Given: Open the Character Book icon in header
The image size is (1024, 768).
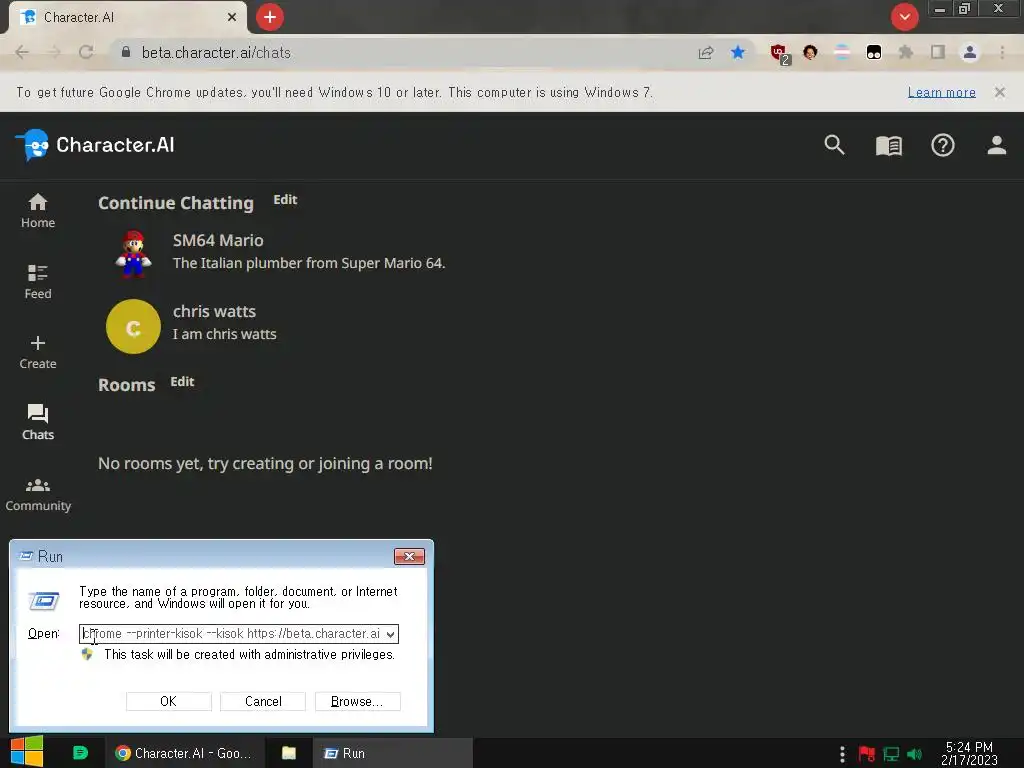Looking at the screenshot, I should (888, 145).
